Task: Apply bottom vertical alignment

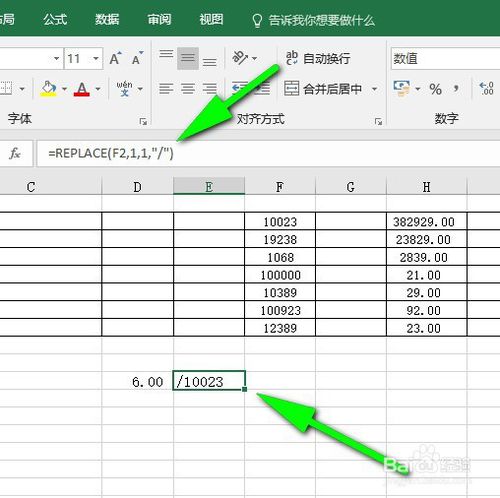Action: point(210,62)
